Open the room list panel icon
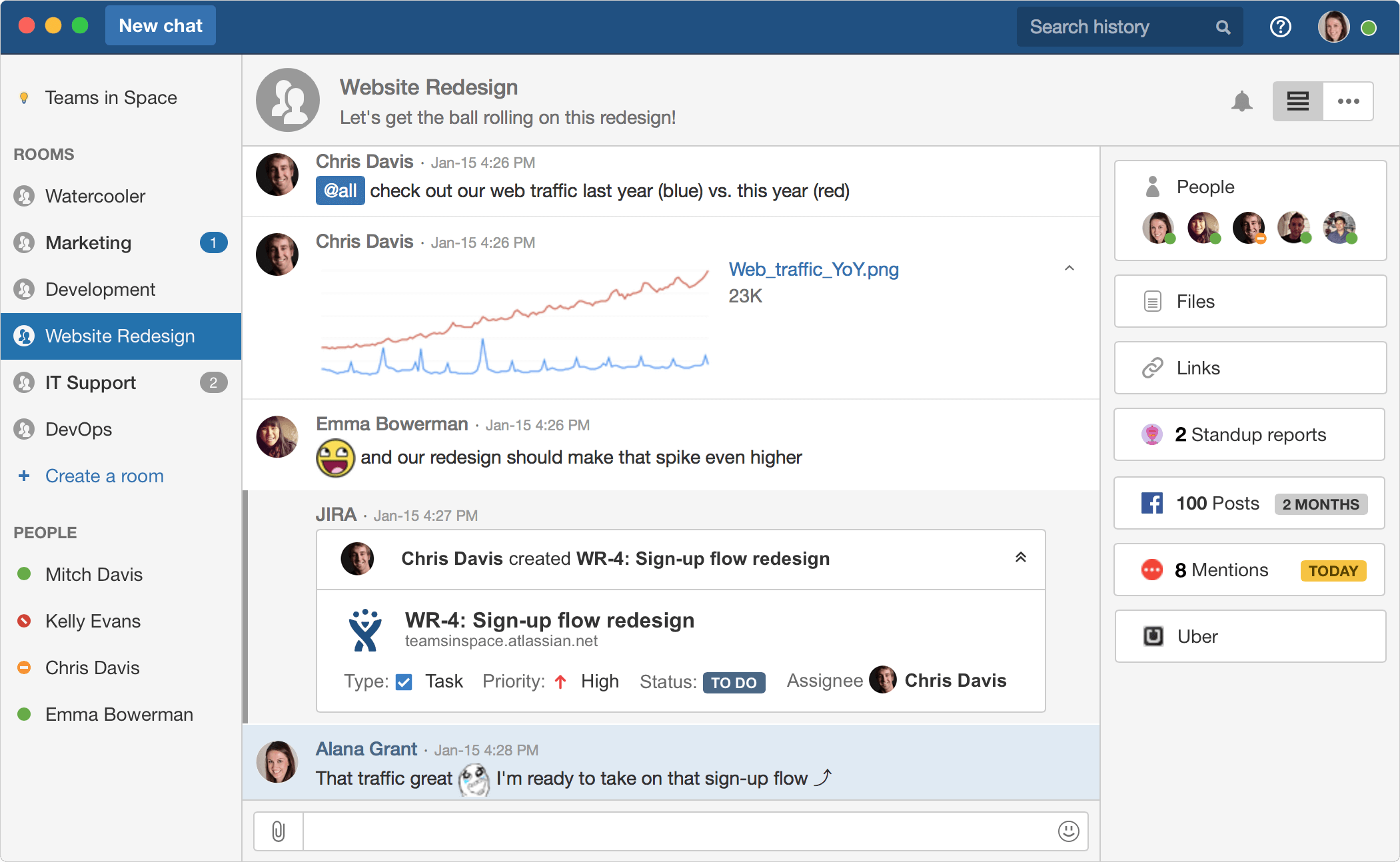The image size is (1400, 862). point(1297,99)
